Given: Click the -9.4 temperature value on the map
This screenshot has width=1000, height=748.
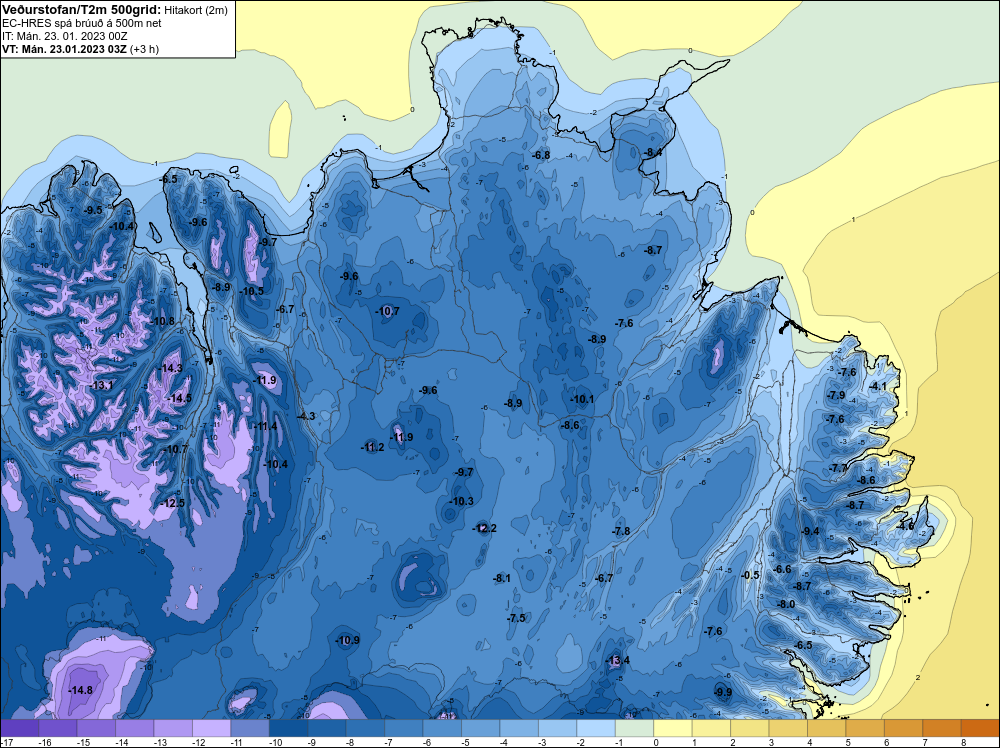Looking at the screenshot, I should pos(810,531).
